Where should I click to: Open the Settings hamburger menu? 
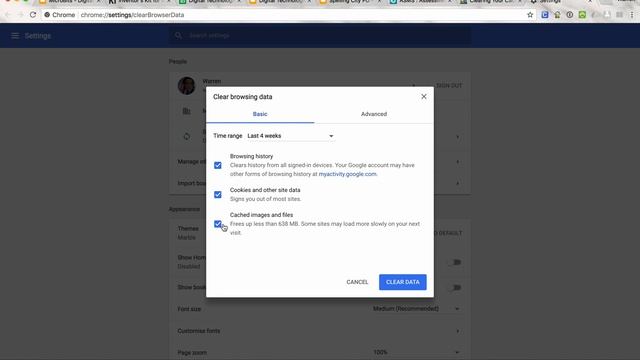pos(15,36)
